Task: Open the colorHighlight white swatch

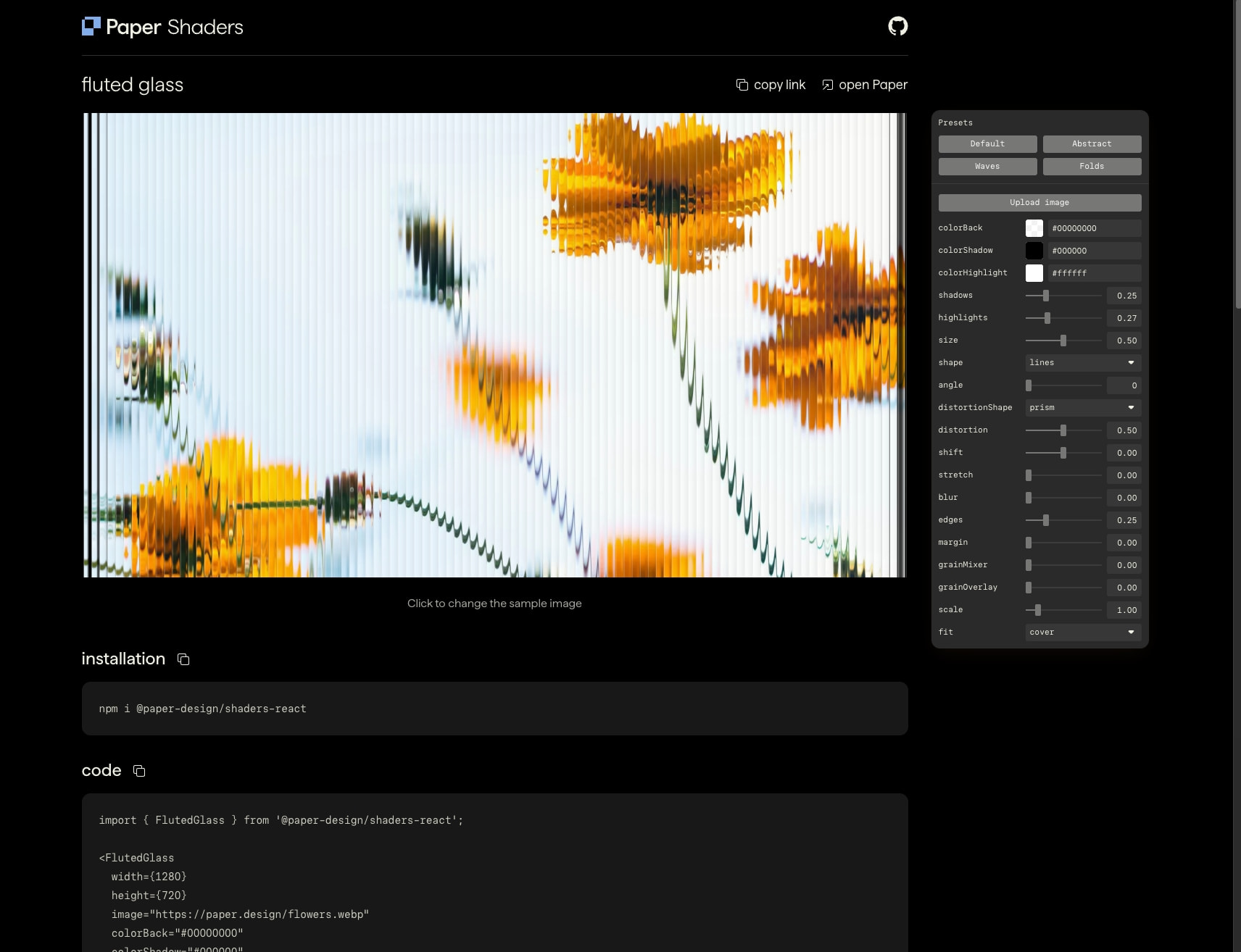Action: coord(1034,273)
